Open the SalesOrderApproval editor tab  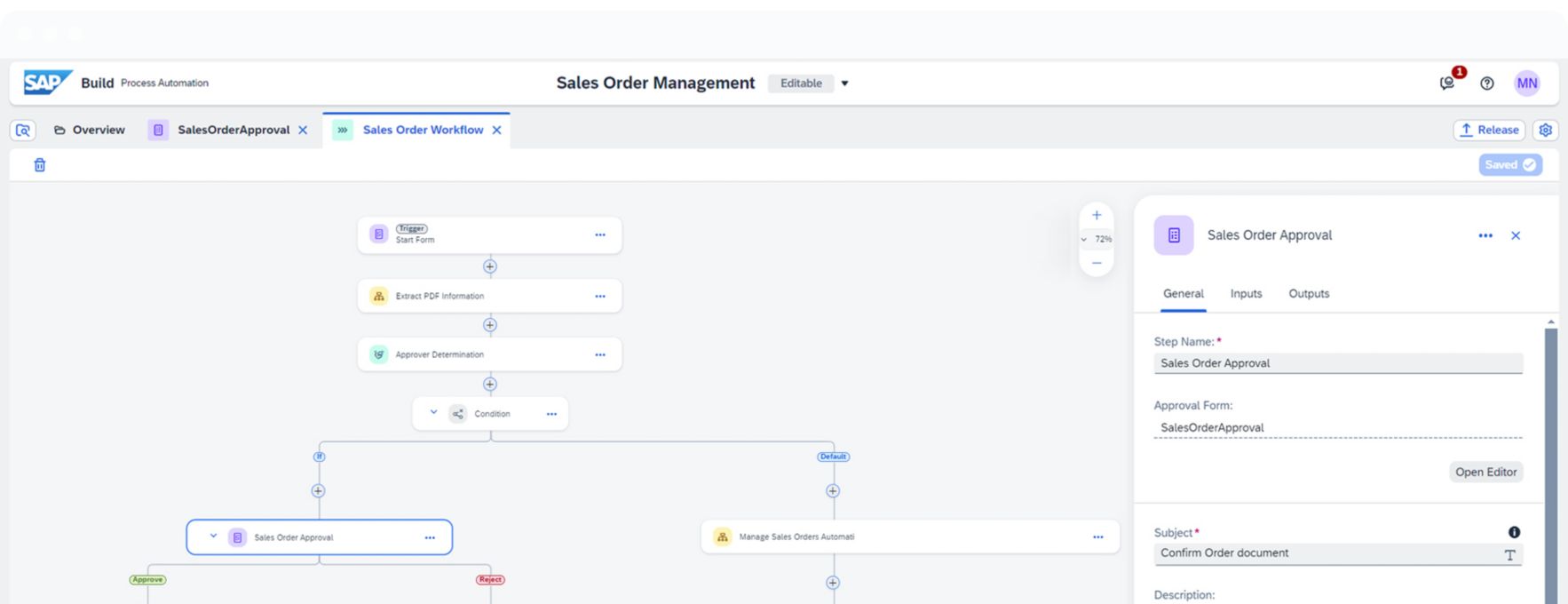pos(233,130)
